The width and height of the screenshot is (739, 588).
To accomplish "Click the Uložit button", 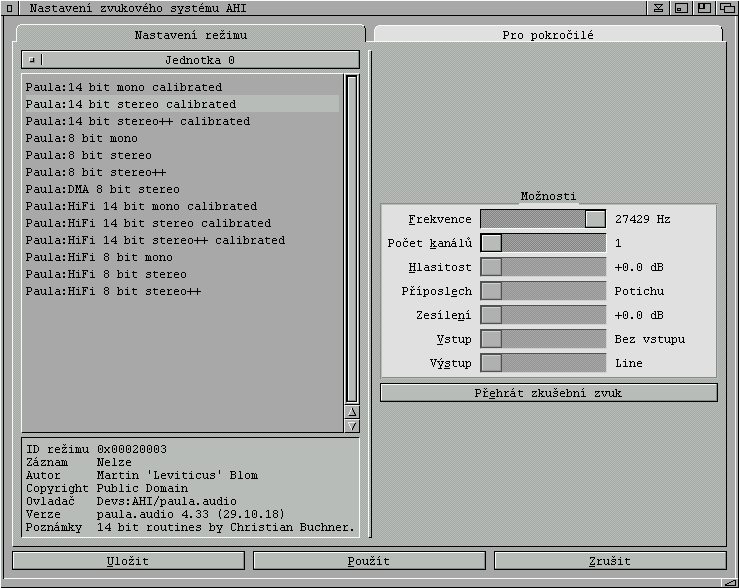I will (x=128, y=561).
